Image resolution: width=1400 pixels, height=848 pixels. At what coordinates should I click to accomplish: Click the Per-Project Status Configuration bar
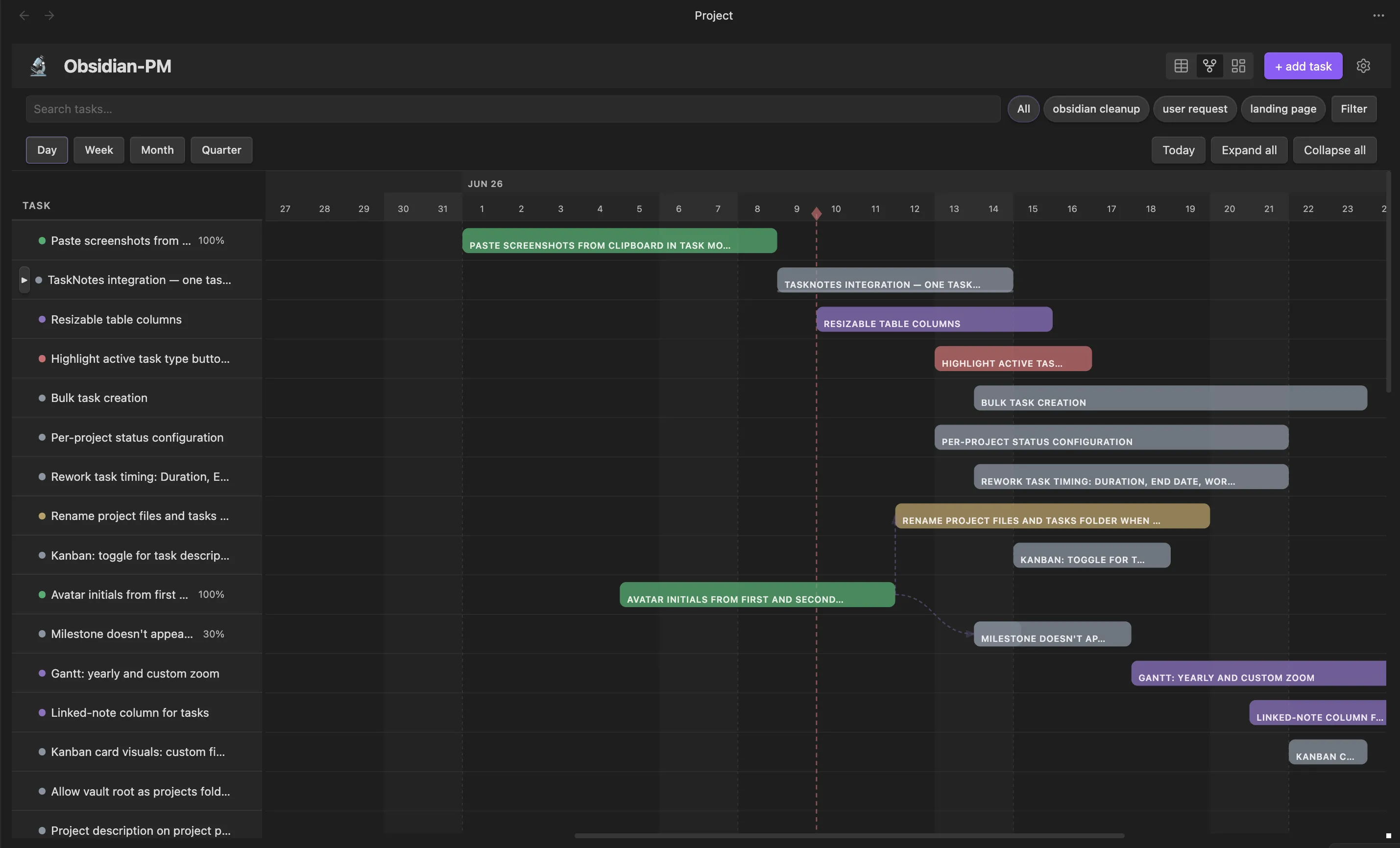point(1111,437)
